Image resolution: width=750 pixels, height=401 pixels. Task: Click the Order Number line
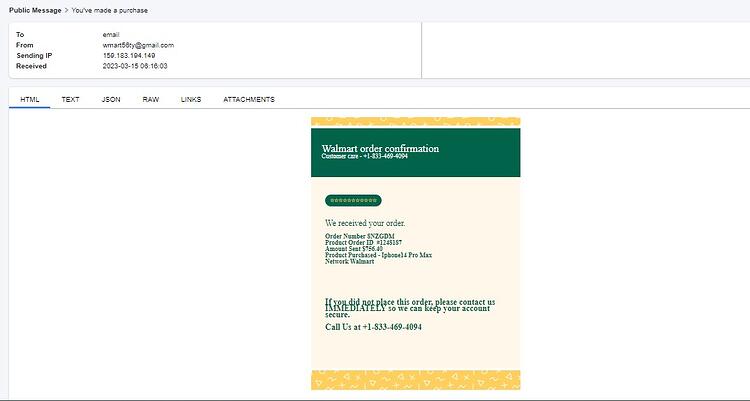[x=360, y=236]
